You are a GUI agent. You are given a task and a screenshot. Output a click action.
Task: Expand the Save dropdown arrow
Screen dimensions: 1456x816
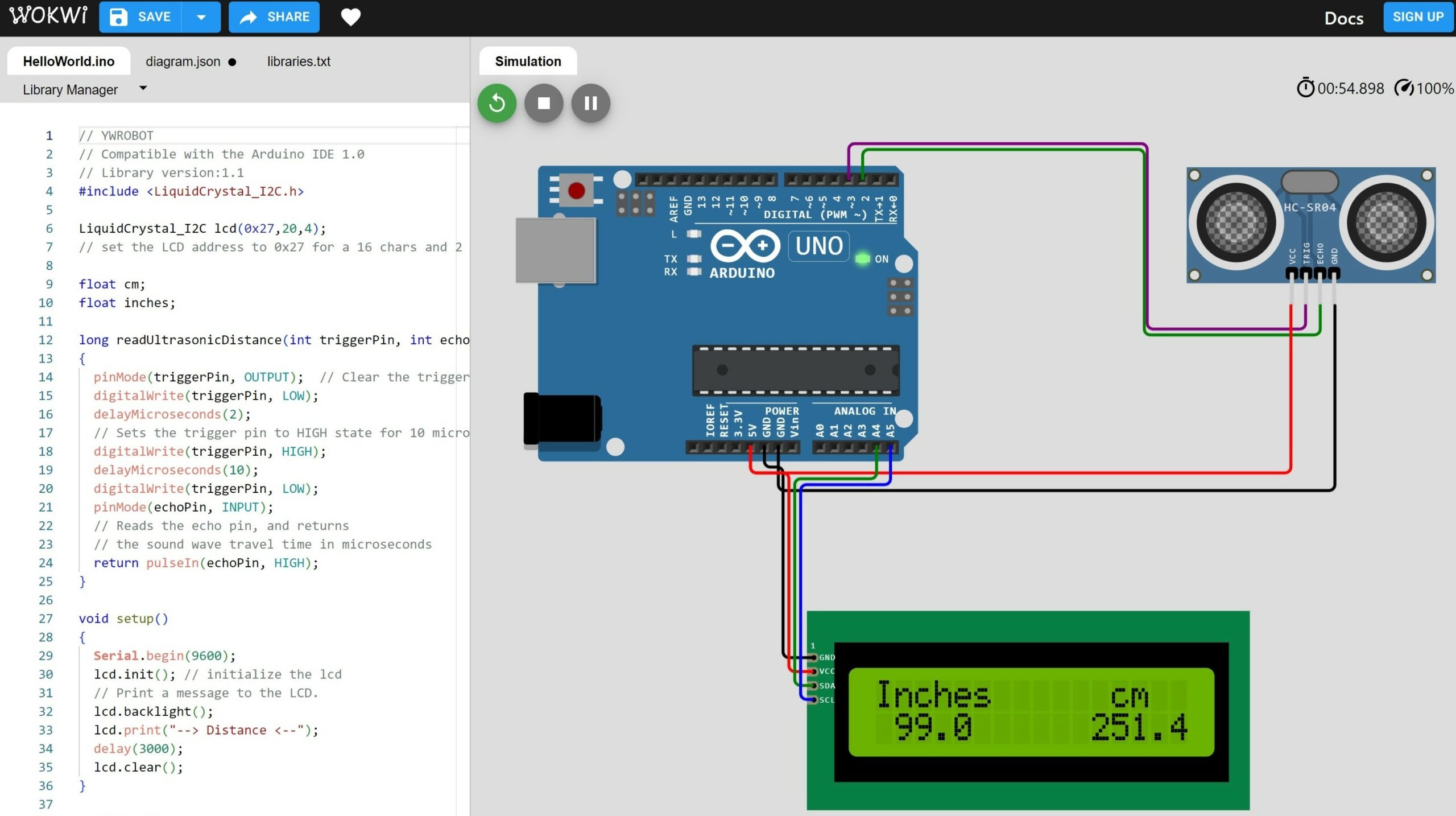[x=200, y=16]
